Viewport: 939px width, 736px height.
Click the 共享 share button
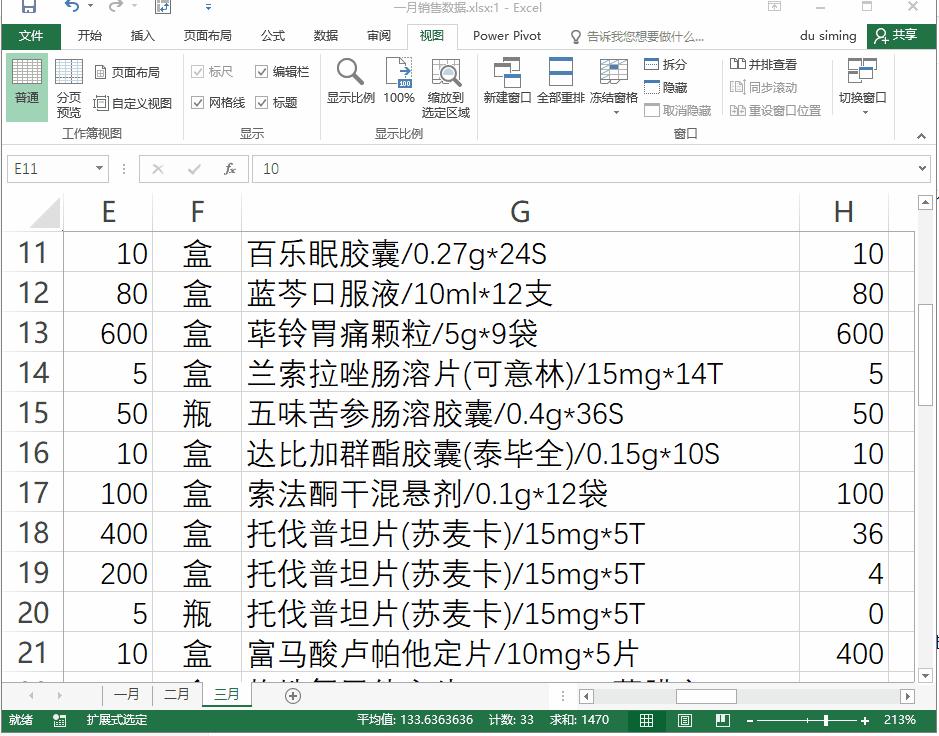[901, 36]
